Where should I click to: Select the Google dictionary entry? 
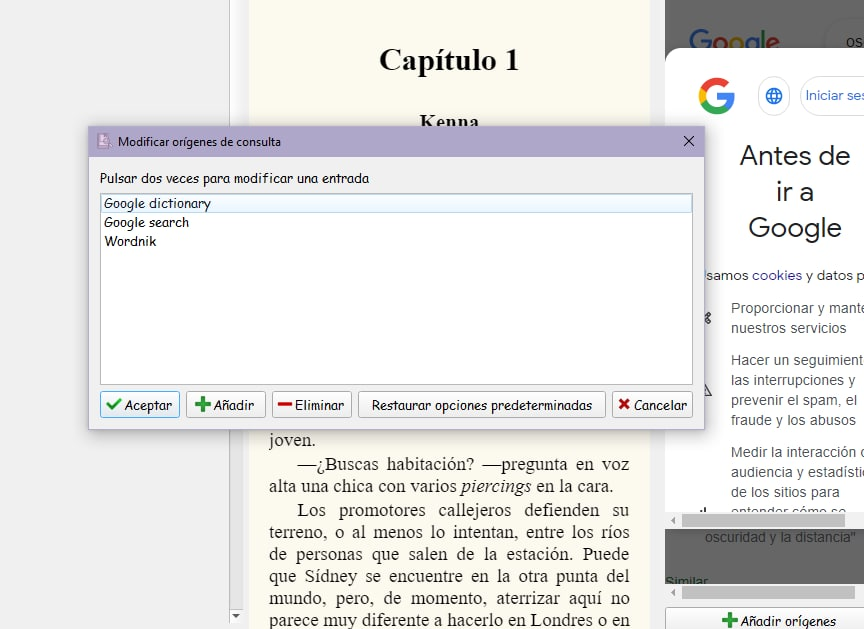[157, 203]
